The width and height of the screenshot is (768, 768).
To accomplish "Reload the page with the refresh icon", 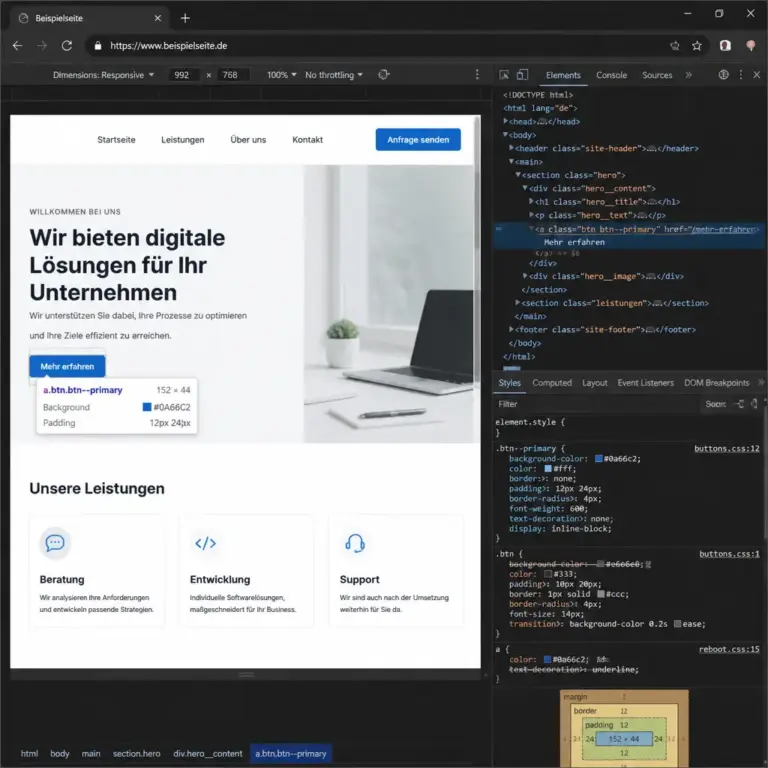I will pos(67,46).
